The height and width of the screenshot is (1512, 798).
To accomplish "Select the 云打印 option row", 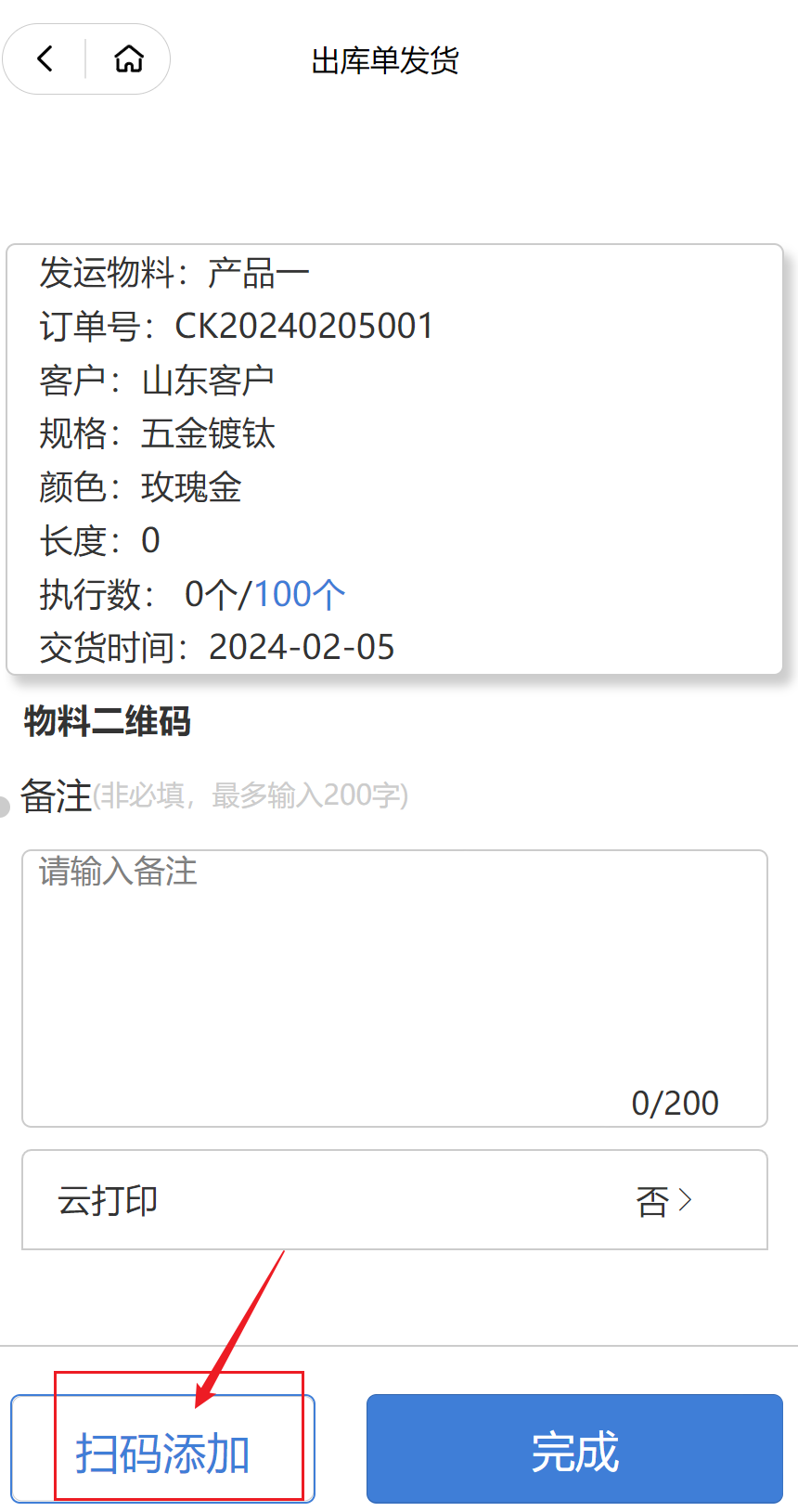I will coord(394,1200).
